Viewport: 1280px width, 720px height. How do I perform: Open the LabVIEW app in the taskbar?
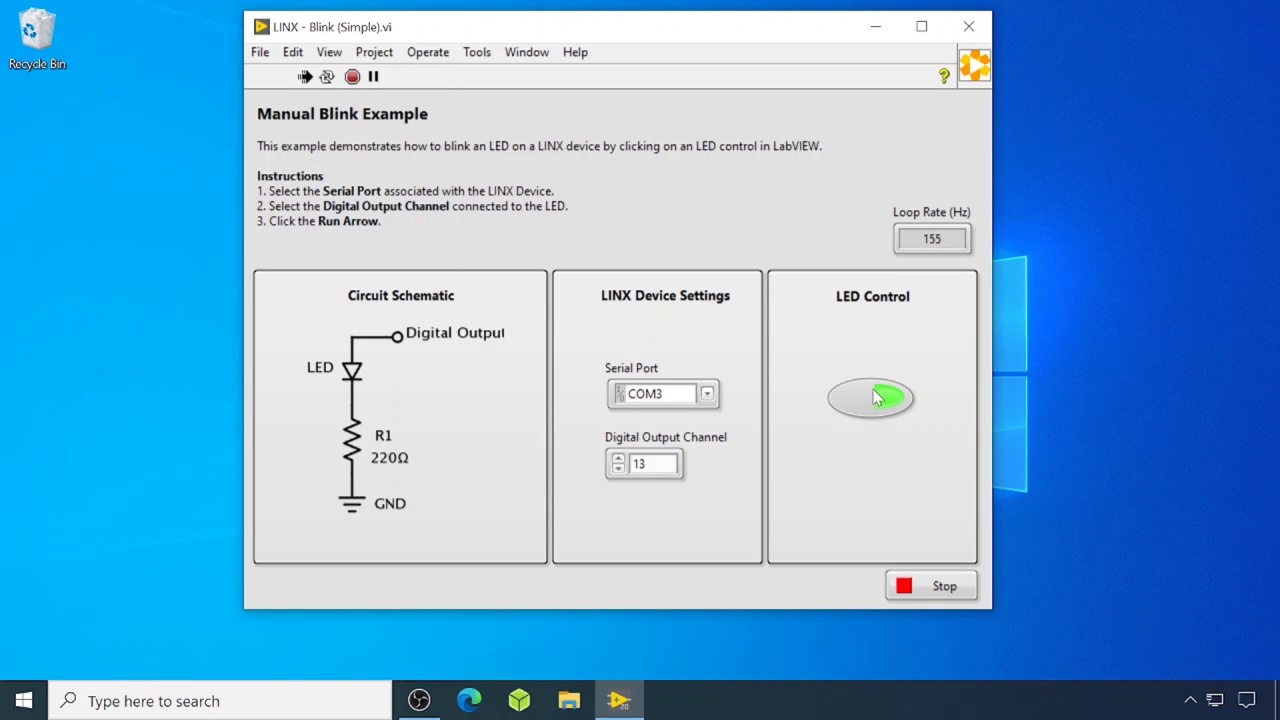(x=619, y=701)
